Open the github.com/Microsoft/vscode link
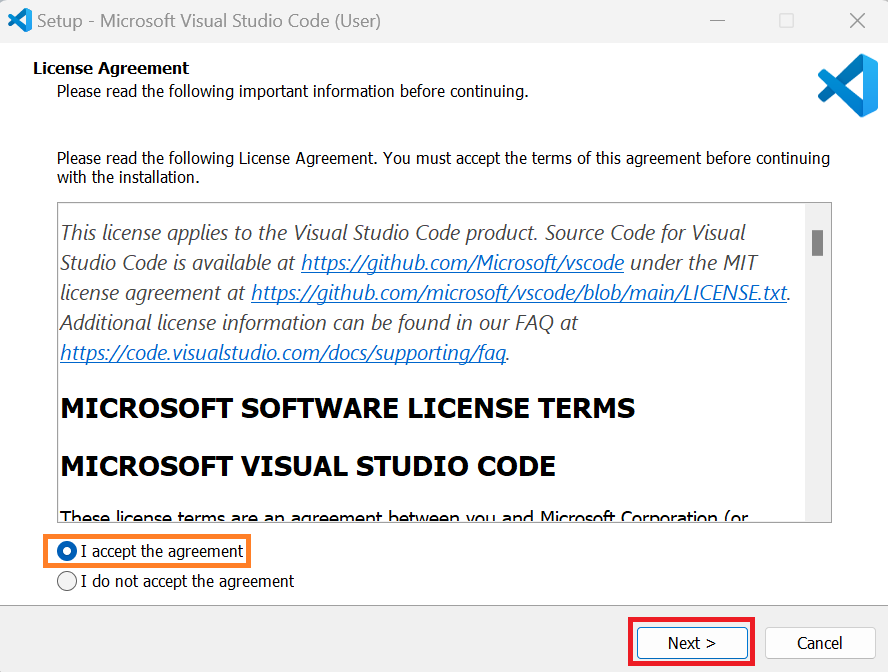This screenshot has height=672, width=888. click(x=462, y=263)
